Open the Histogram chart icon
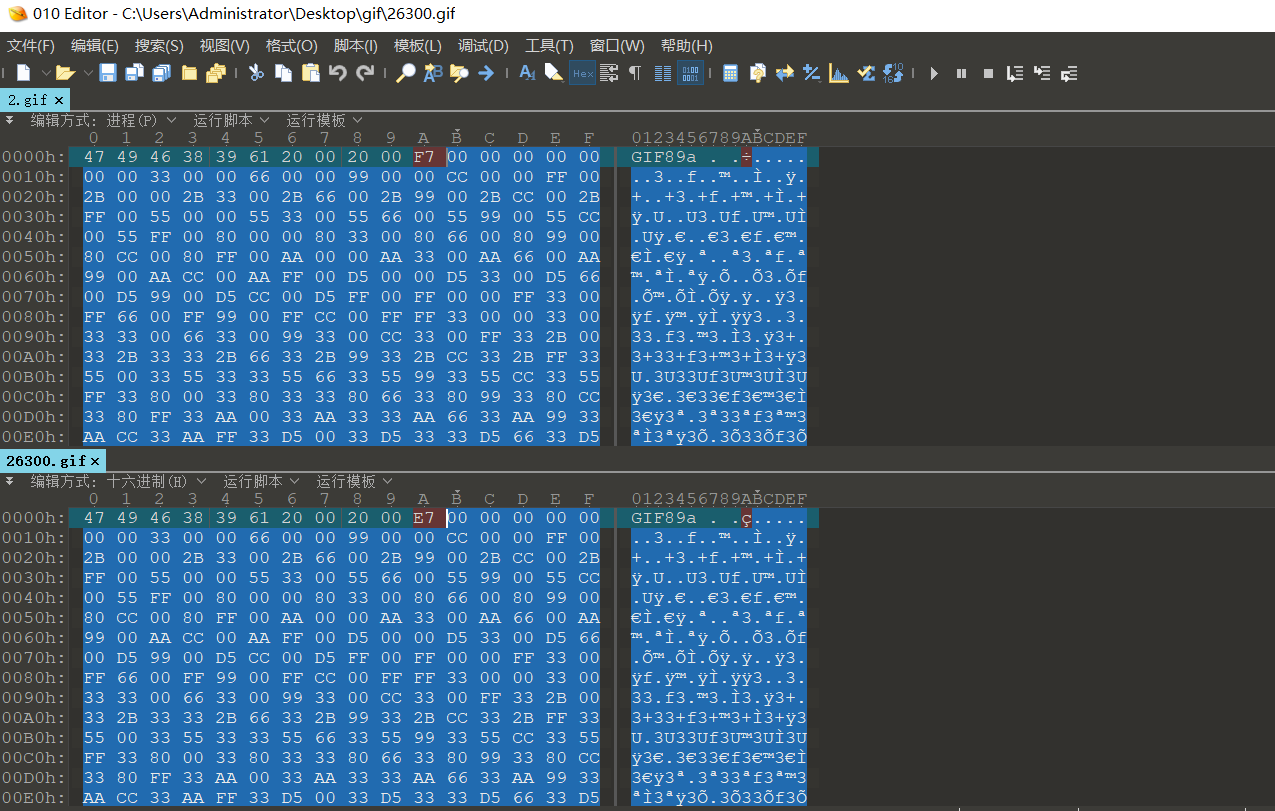Viewport: 1275px width, 811px height. (x=838, y=73)
